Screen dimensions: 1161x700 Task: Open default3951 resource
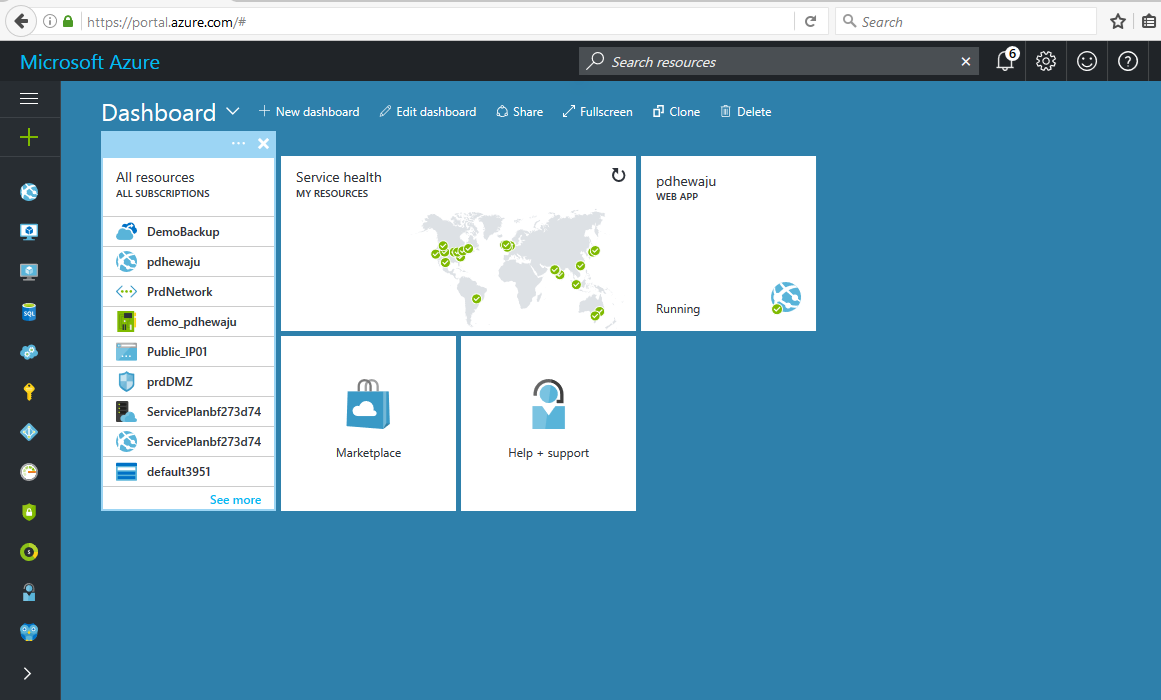188,472
